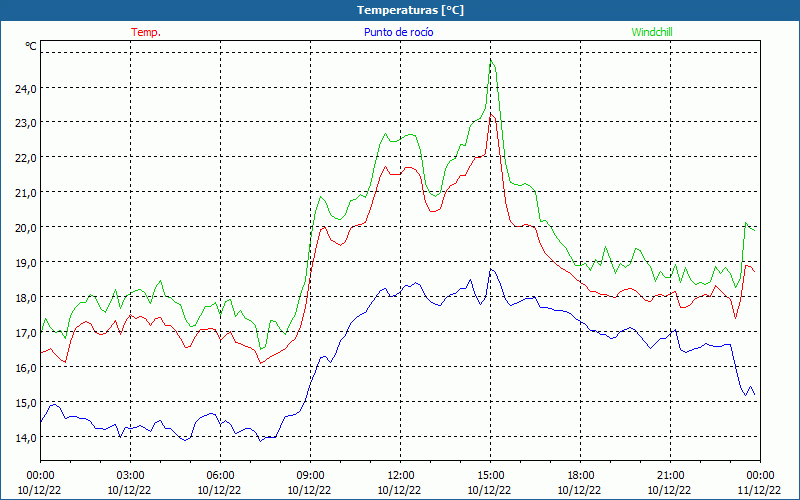
Task: Click the 14,0 y-axis value
Action: (x=25, y=438)
